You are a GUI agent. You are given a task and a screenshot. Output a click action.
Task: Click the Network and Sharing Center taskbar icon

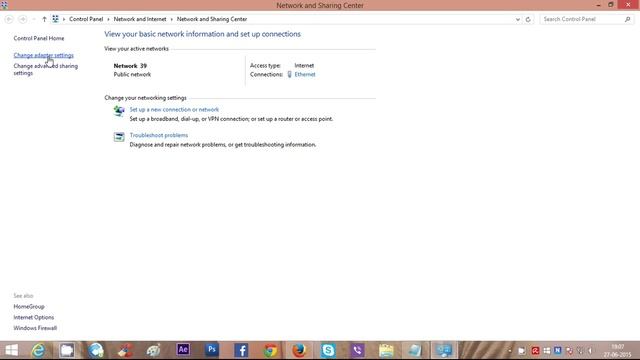tap(444, 350)
